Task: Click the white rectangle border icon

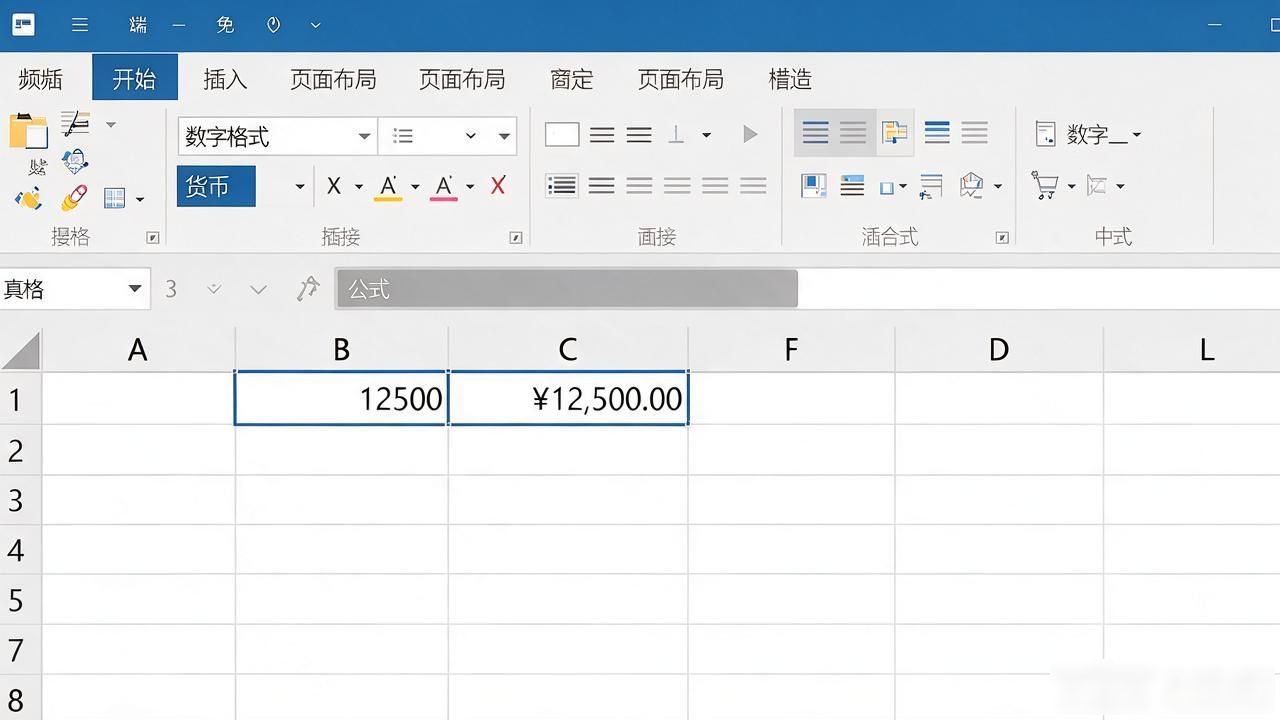Action: point(562,134)
